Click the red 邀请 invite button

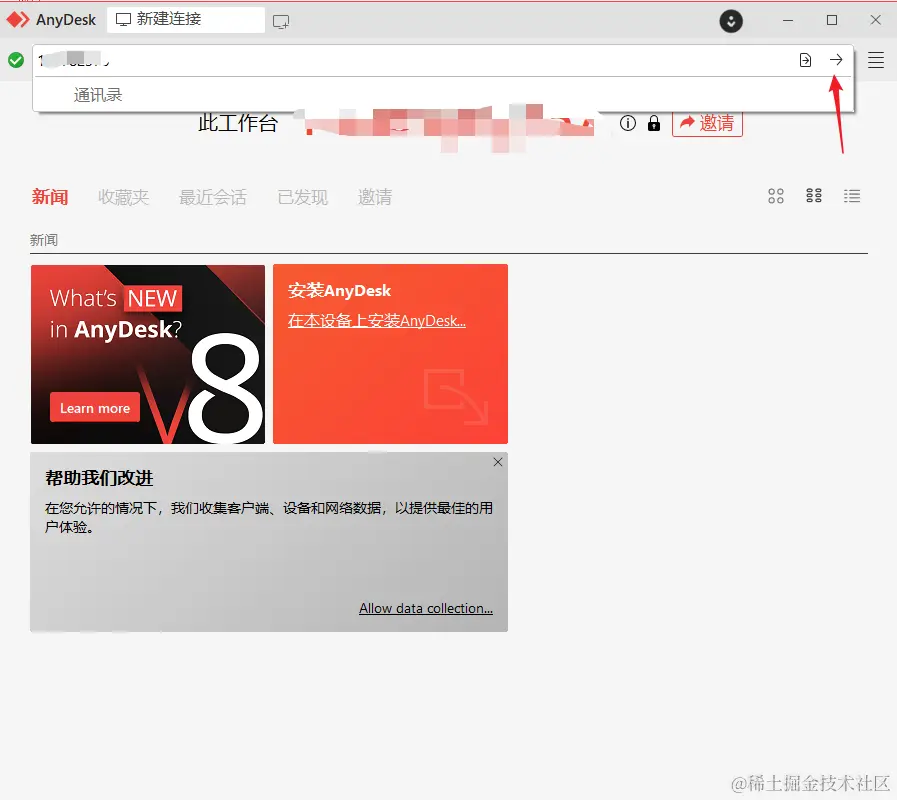point(707,123)
